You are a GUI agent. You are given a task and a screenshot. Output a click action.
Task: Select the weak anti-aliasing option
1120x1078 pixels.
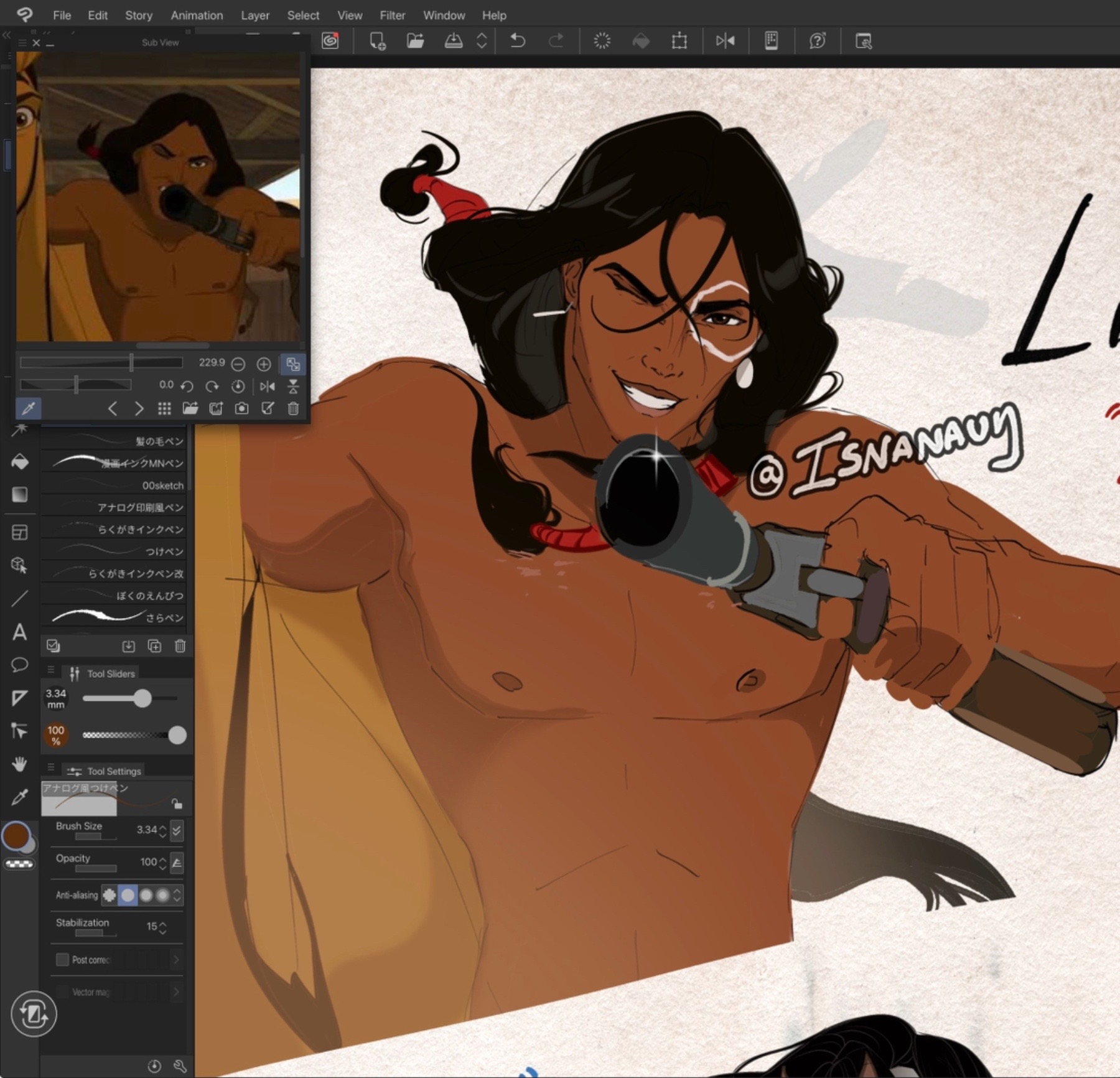click(x=128, y=895)
